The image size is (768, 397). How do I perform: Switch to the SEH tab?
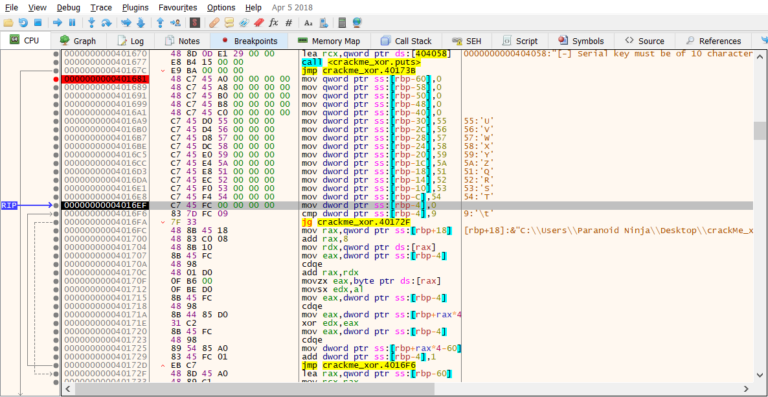[x=467, y=41]
